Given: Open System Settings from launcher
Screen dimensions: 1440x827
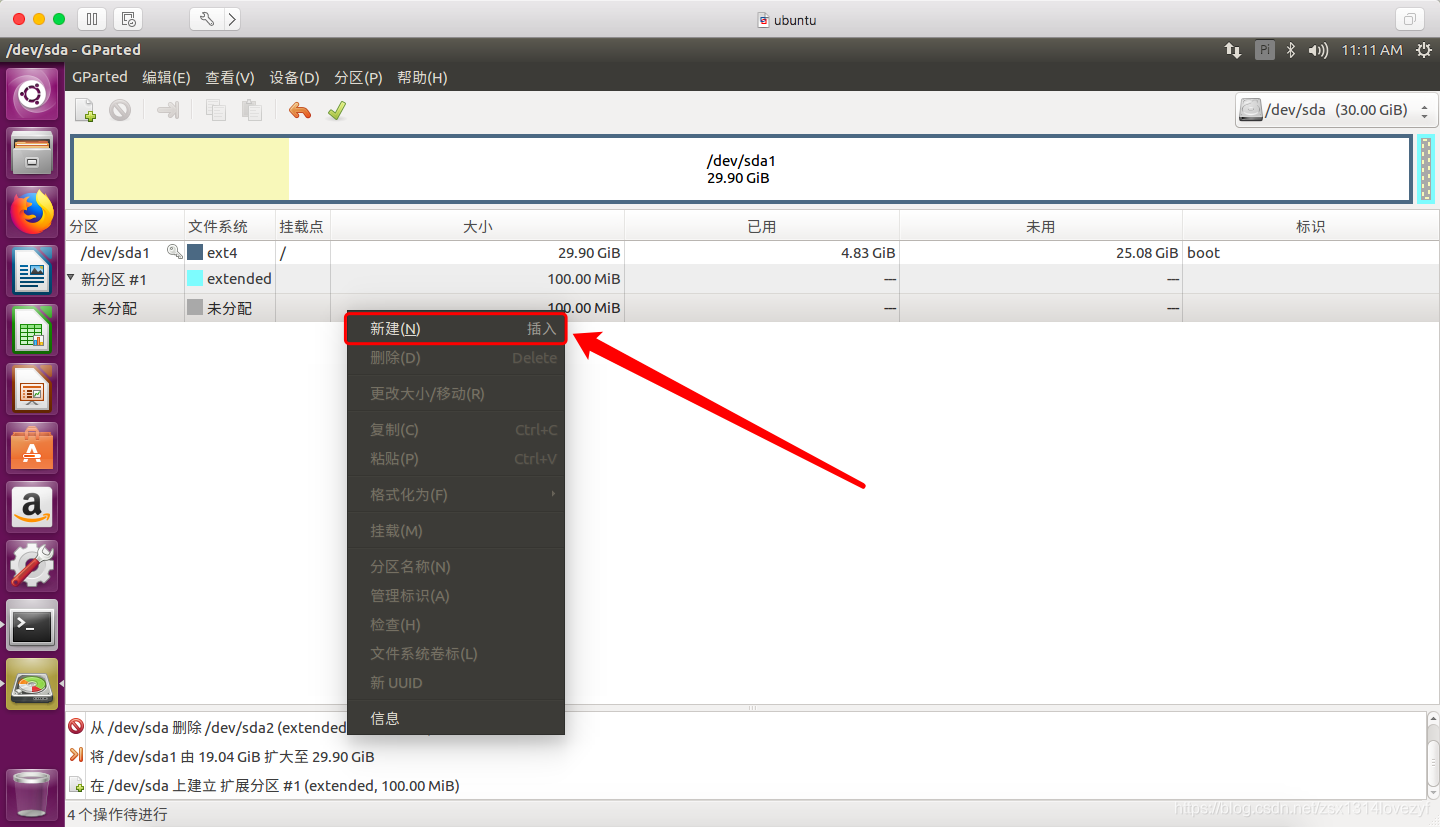Looking at the screenshot, I should coord(32,566).
